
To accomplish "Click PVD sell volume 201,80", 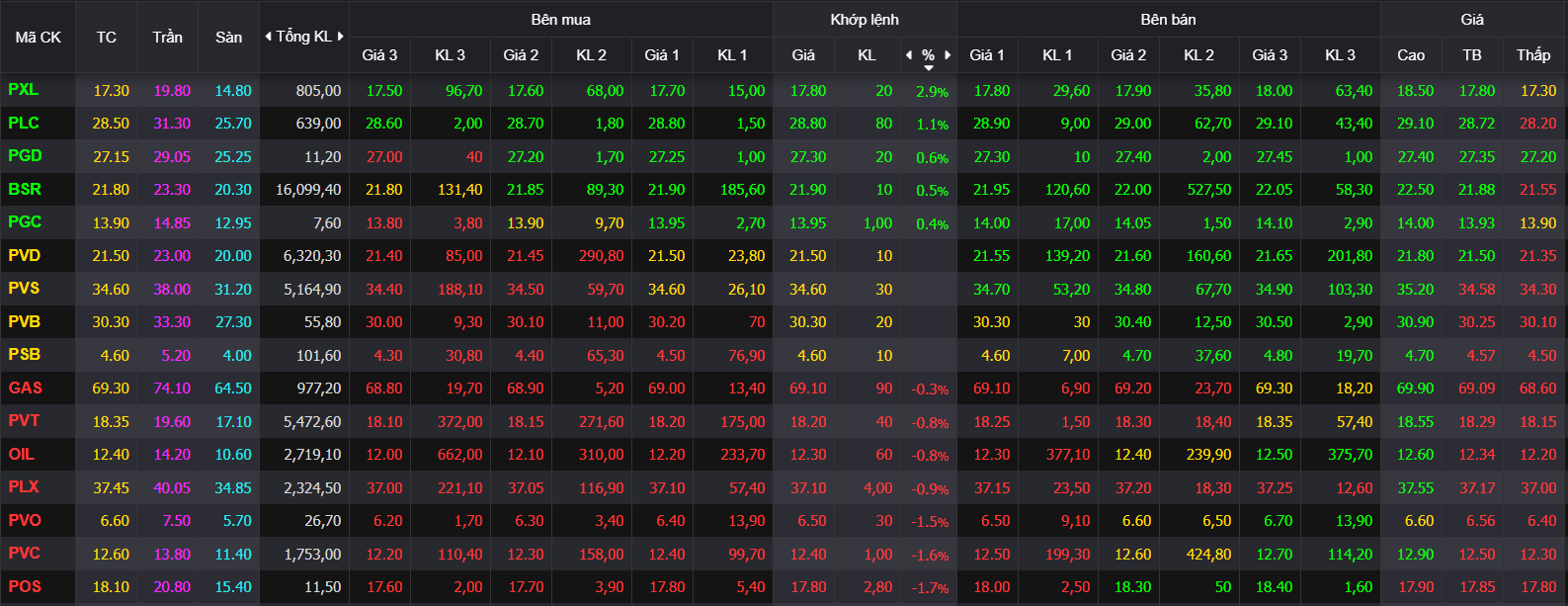I will point(1351,256).
